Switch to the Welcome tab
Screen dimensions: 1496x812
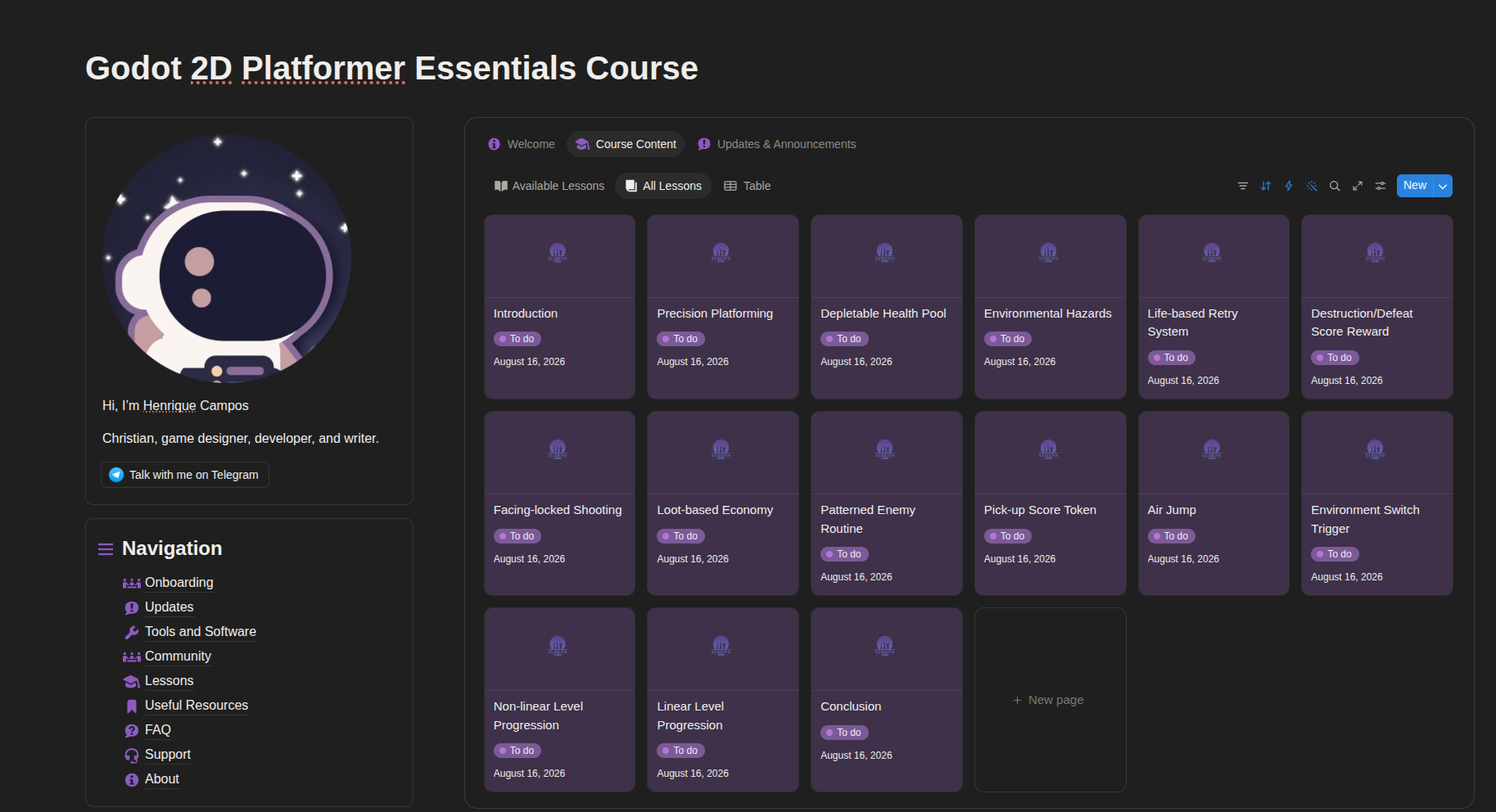[x=522, y=144]
